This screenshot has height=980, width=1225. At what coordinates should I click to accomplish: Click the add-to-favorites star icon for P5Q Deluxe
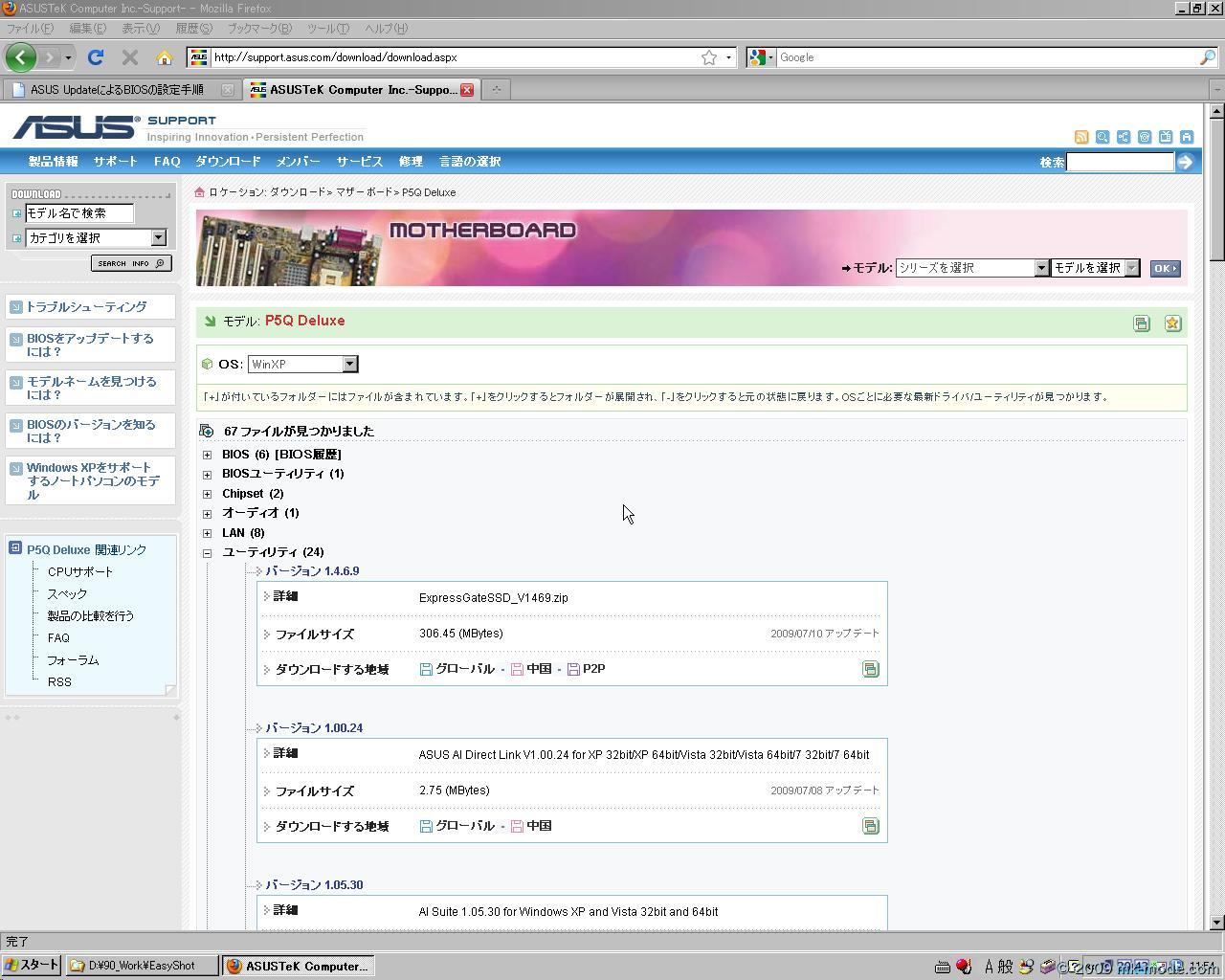[1172, 323]
